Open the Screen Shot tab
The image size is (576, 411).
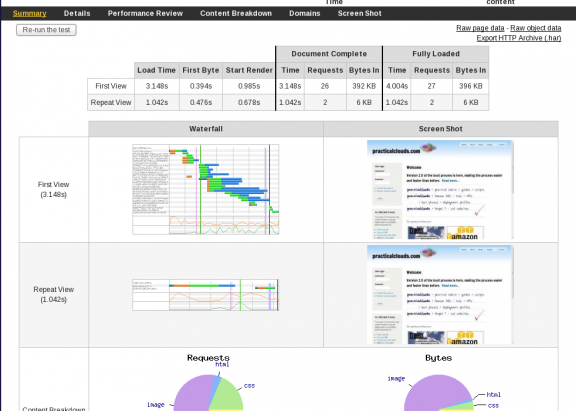[359, 14]
